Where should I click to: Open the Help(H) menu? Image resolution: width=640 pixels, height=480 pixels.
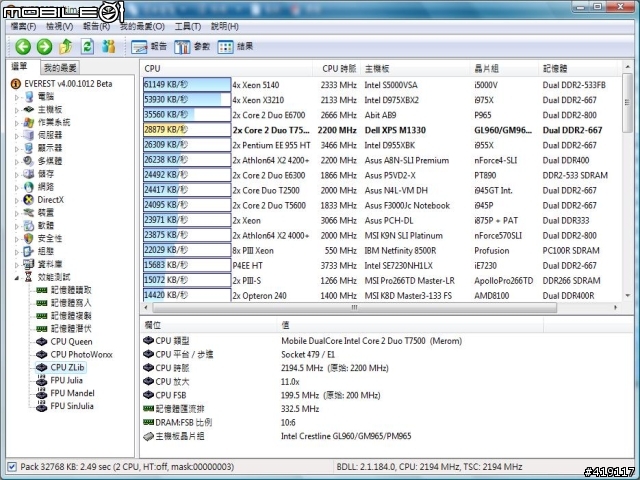pos(225,27)
